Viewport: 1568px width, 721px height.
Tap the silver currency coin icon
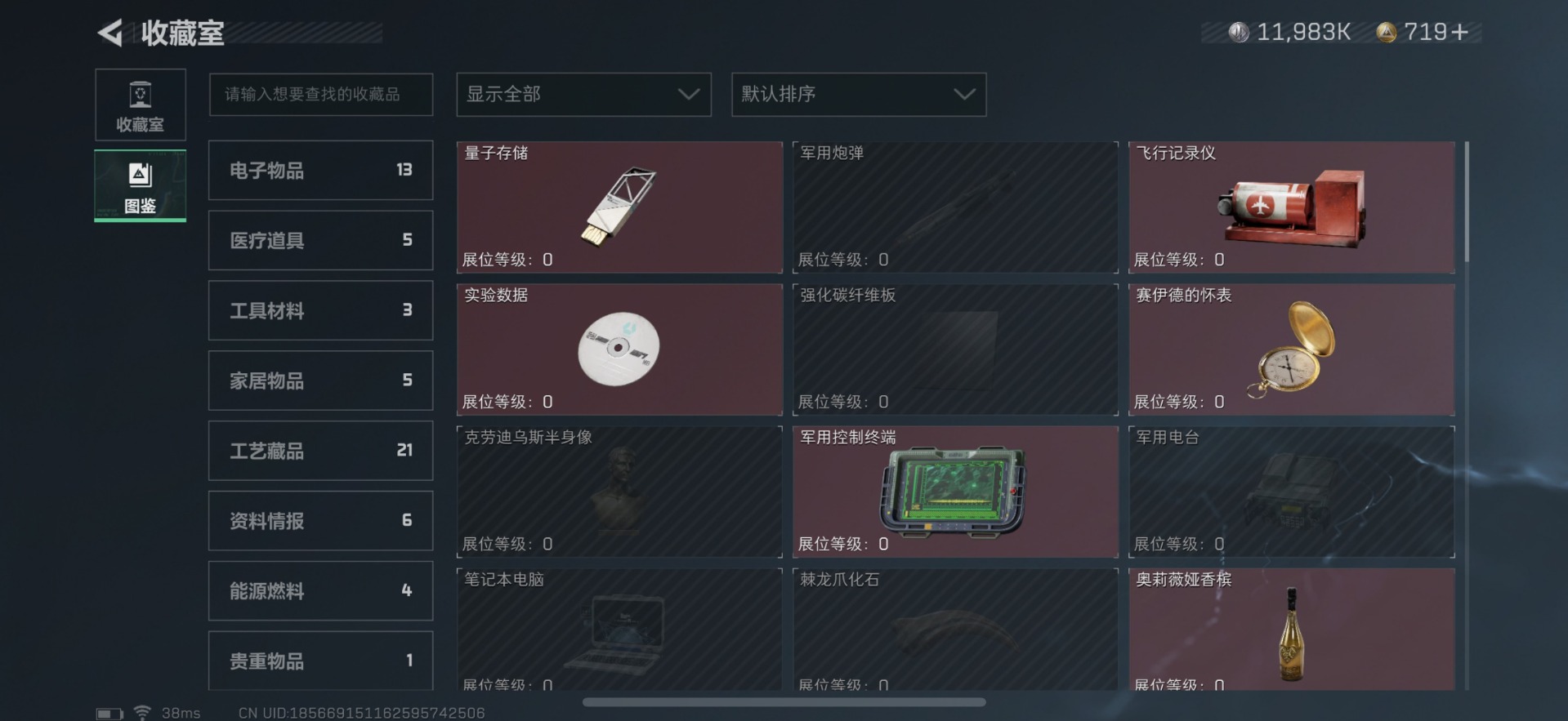[1239, 32]
